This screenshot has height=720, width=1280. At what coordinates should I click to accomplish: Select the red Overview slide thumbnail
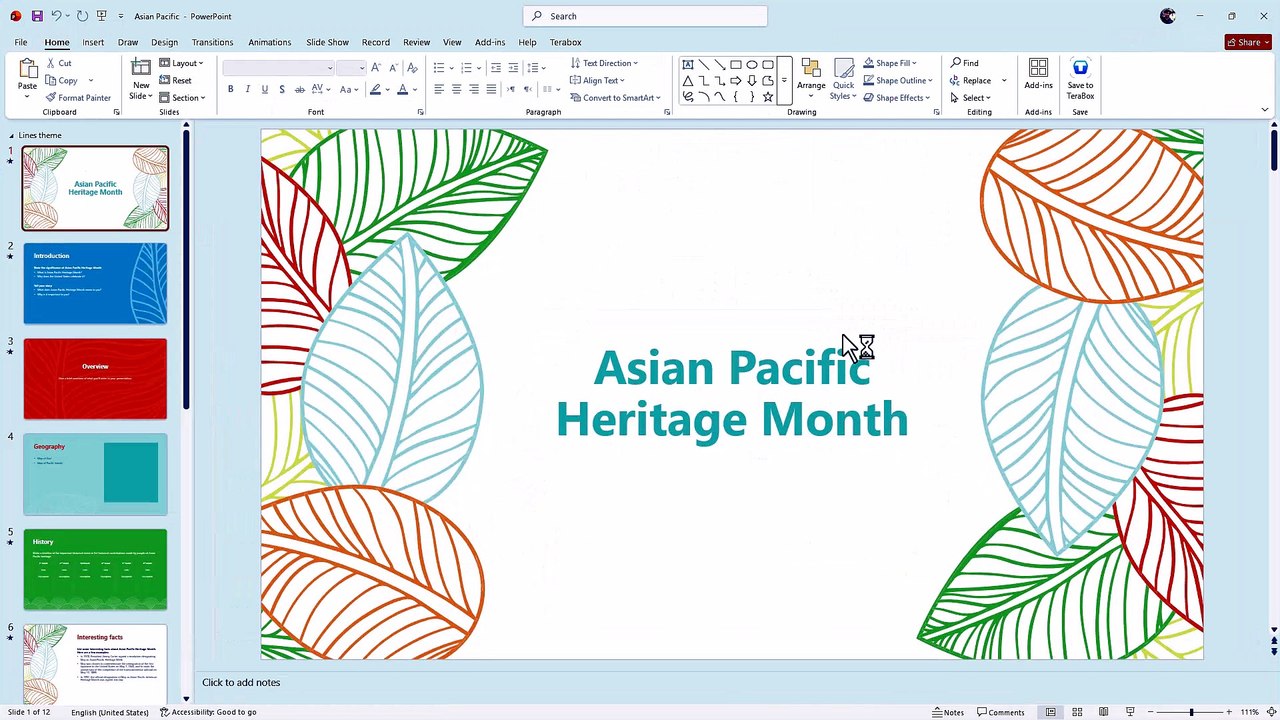point(95,379)
